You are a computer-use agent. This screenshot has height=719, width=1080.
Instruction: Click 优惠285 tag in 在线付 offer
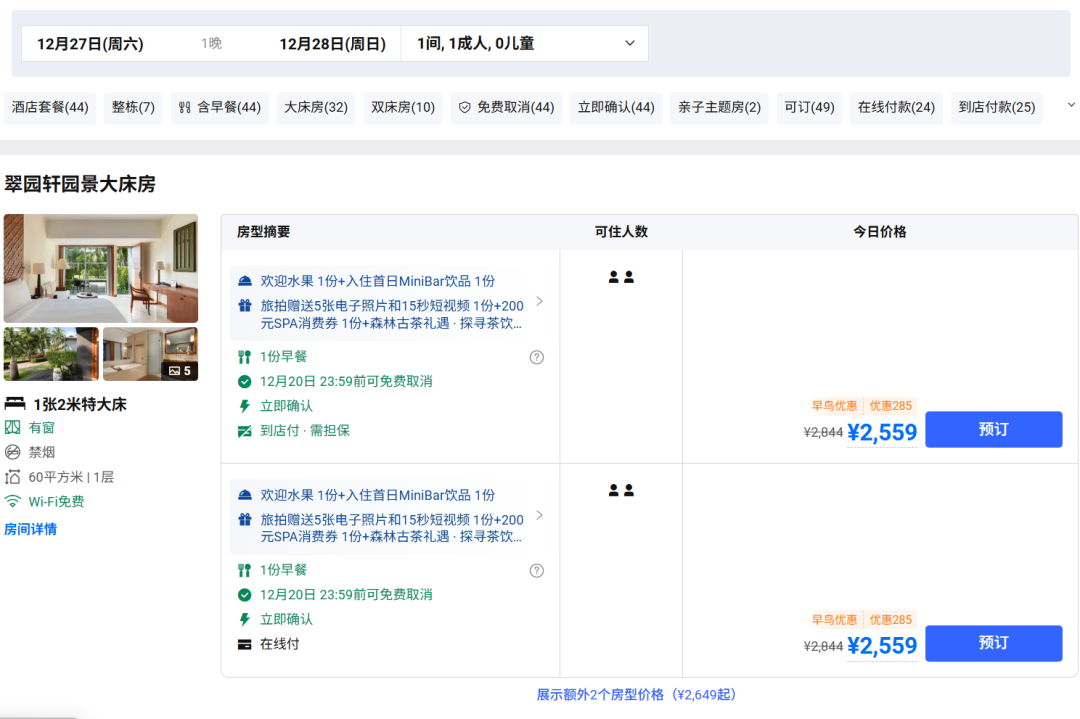[x=891, y=620]
